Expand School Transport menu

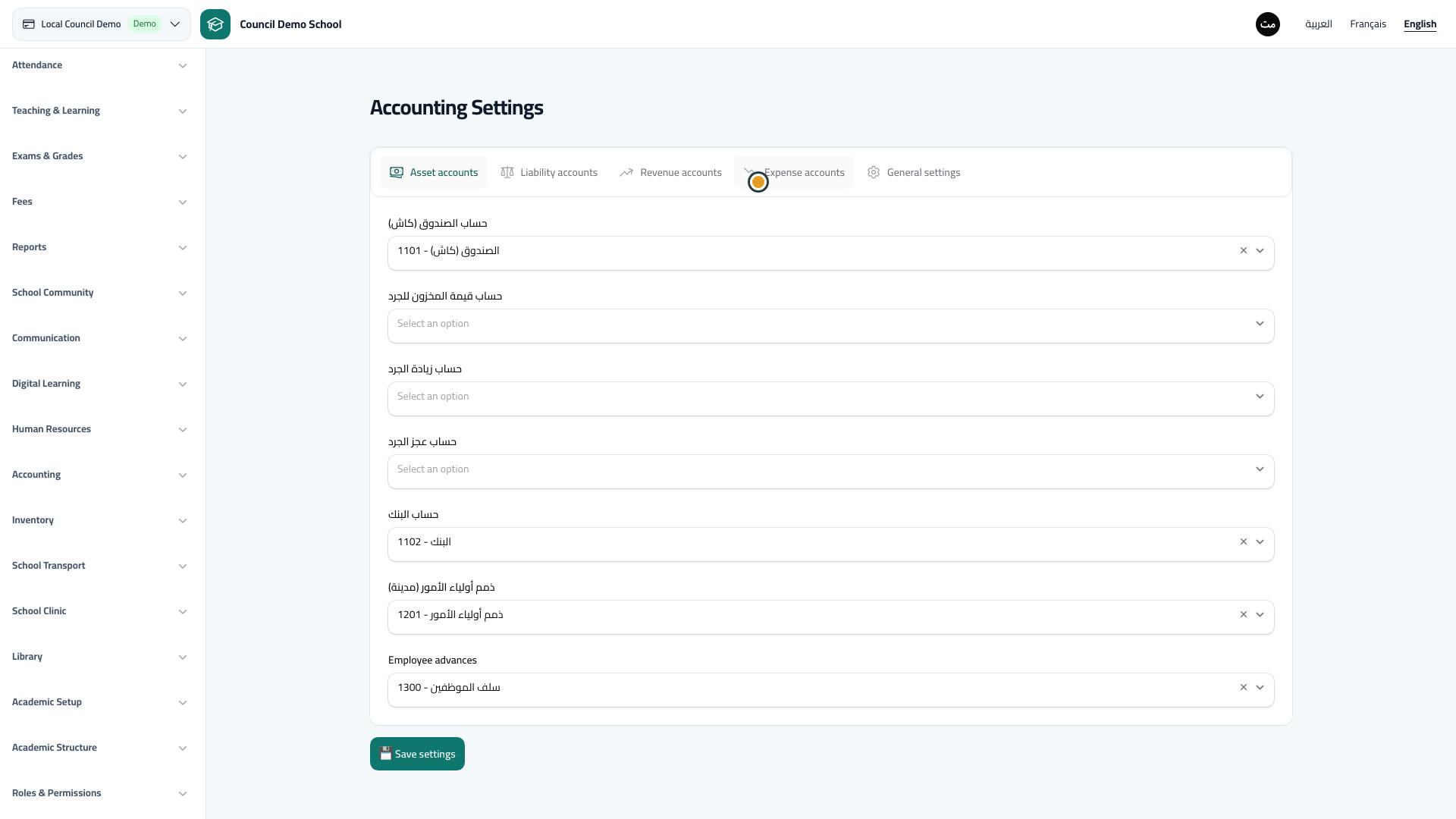tap(99, 566)
